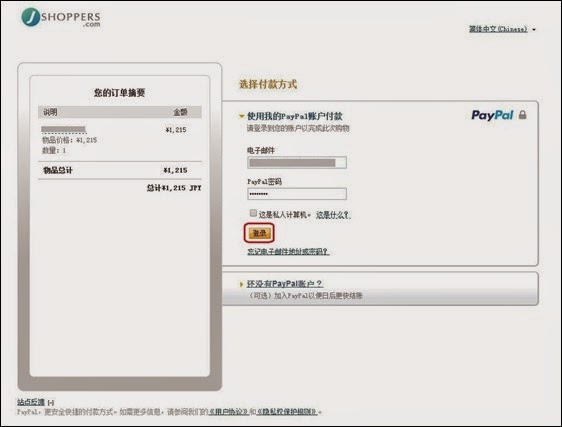Open the forgot email or password link
The height and width of the screenshot is (427, 562).
tap(288, 252)
